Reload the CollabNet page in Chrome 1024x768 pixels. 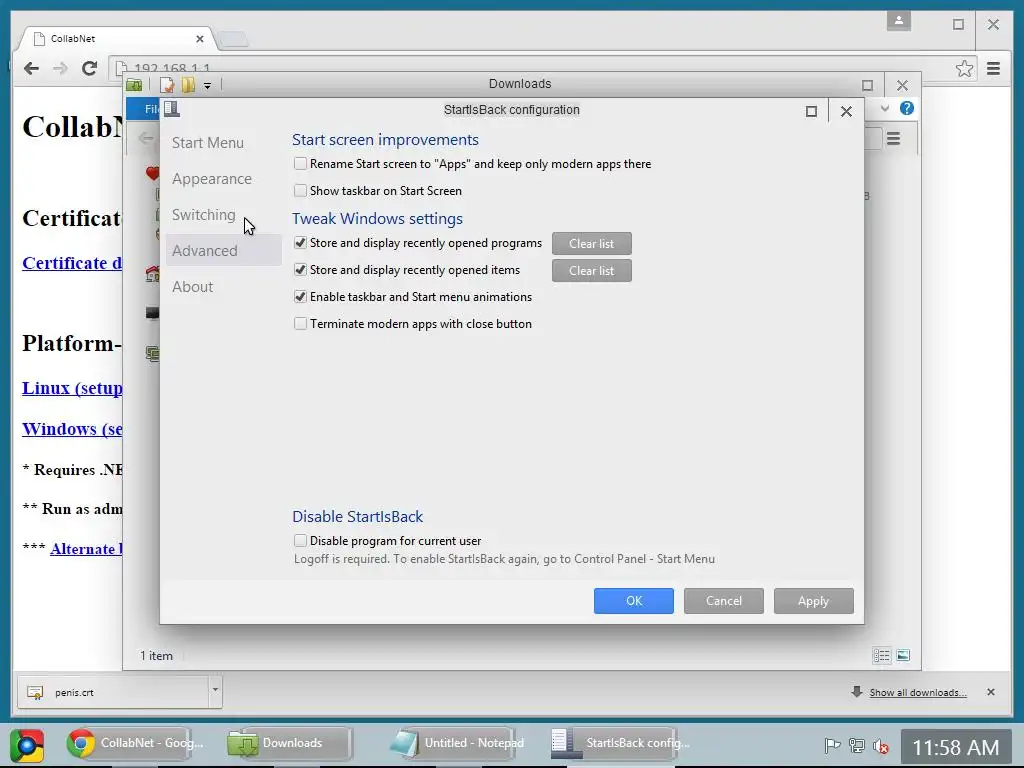click(89, 68)
